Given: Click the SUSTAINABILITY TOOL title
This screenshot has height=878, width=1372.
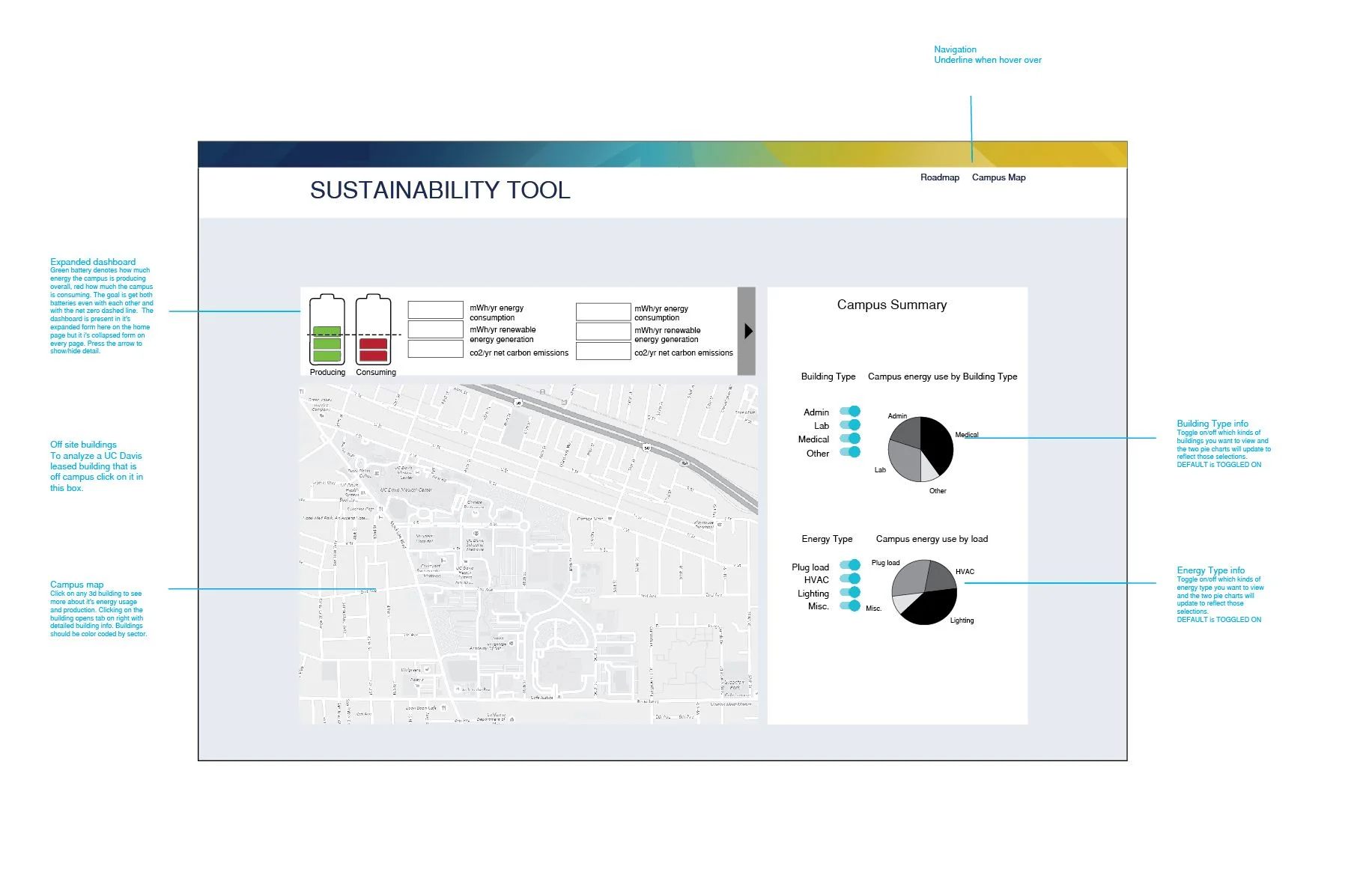Looking at the screenshot, I should pyautogui.click(x=440, y=190).
